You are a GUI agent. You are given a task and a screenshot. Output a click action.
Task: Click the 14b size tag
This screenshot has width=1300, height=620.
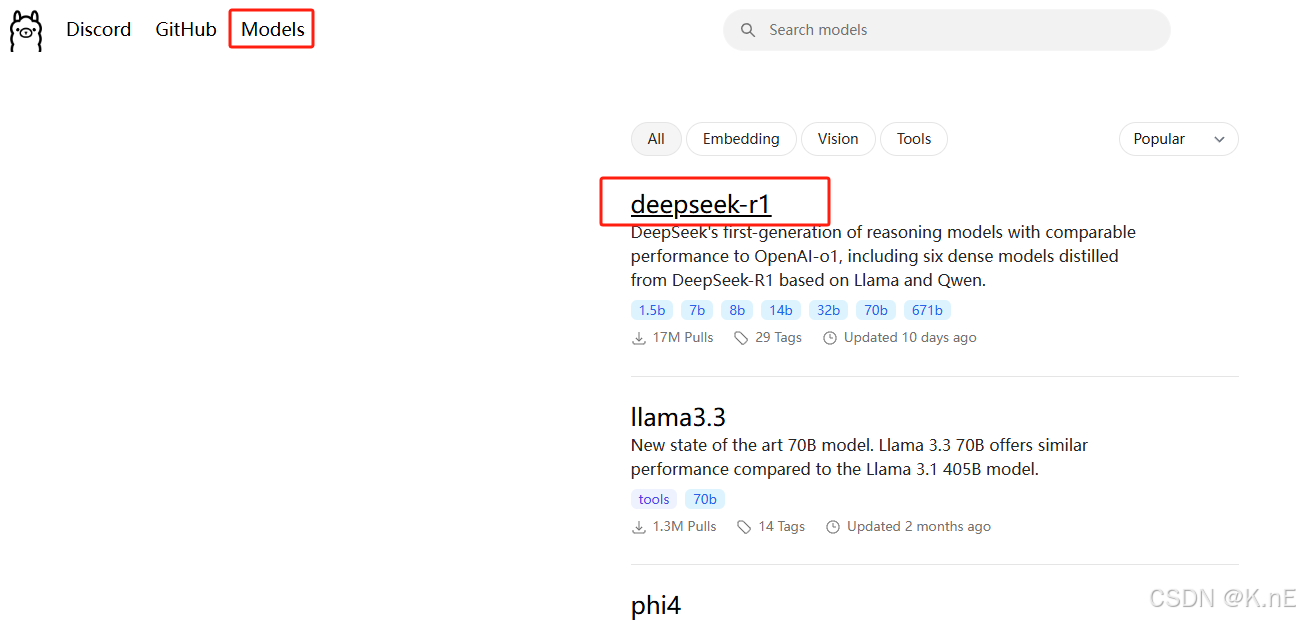click(781, 310)
